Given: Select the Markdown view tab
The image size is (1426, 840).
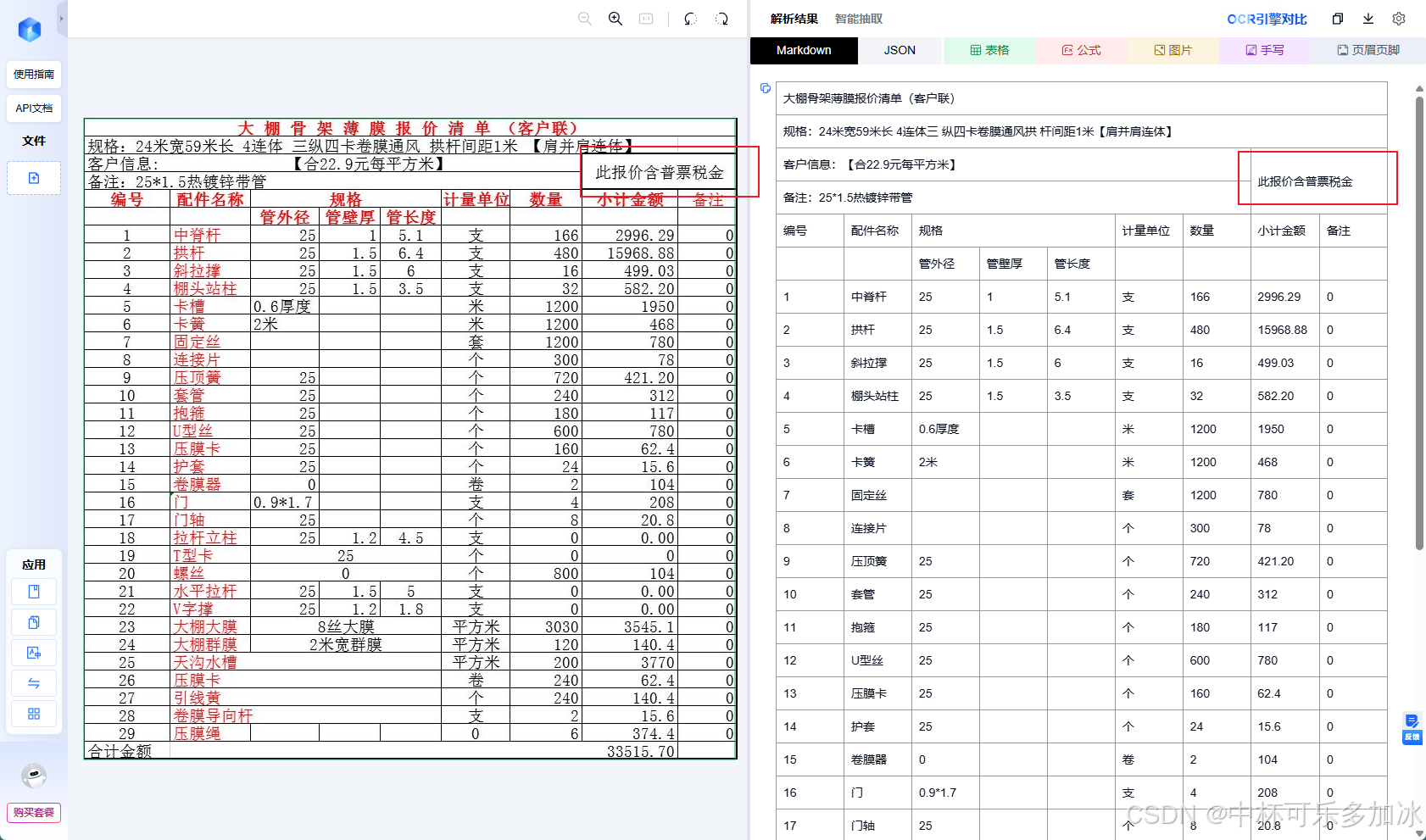Looking at the screenshot, I should [804, 50].
